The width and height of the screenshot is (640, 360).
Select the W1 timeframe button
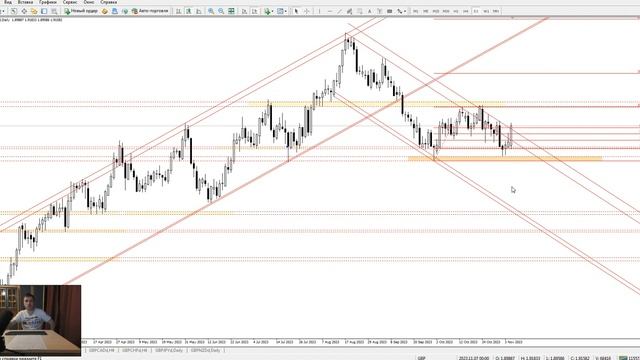tap(486, 11)
